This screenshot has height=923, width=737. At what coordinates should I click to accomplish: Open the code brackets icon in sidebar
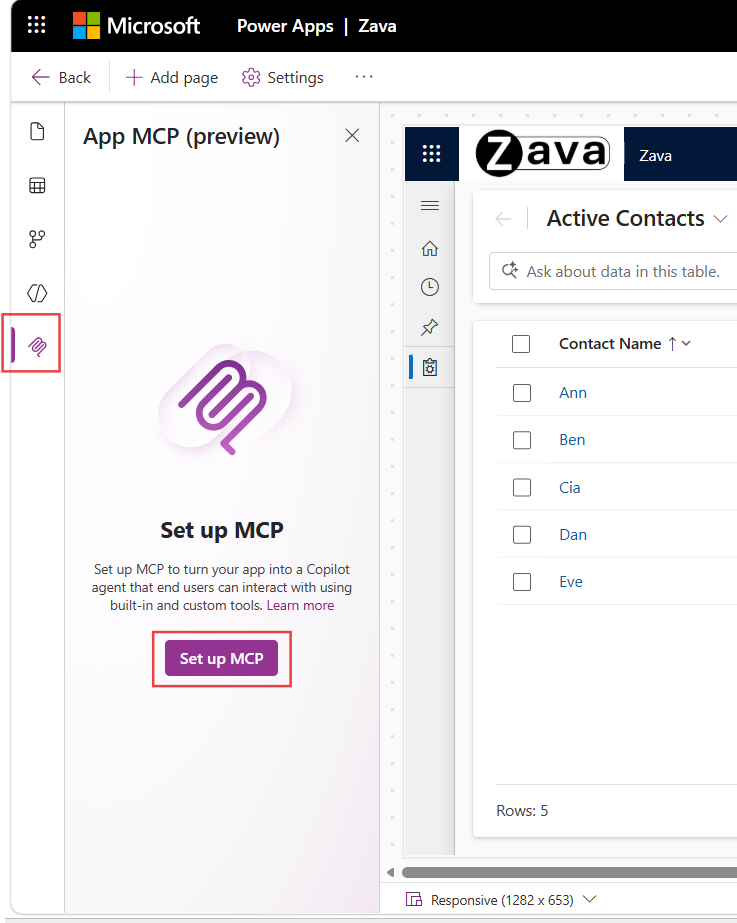pos(37,293)
